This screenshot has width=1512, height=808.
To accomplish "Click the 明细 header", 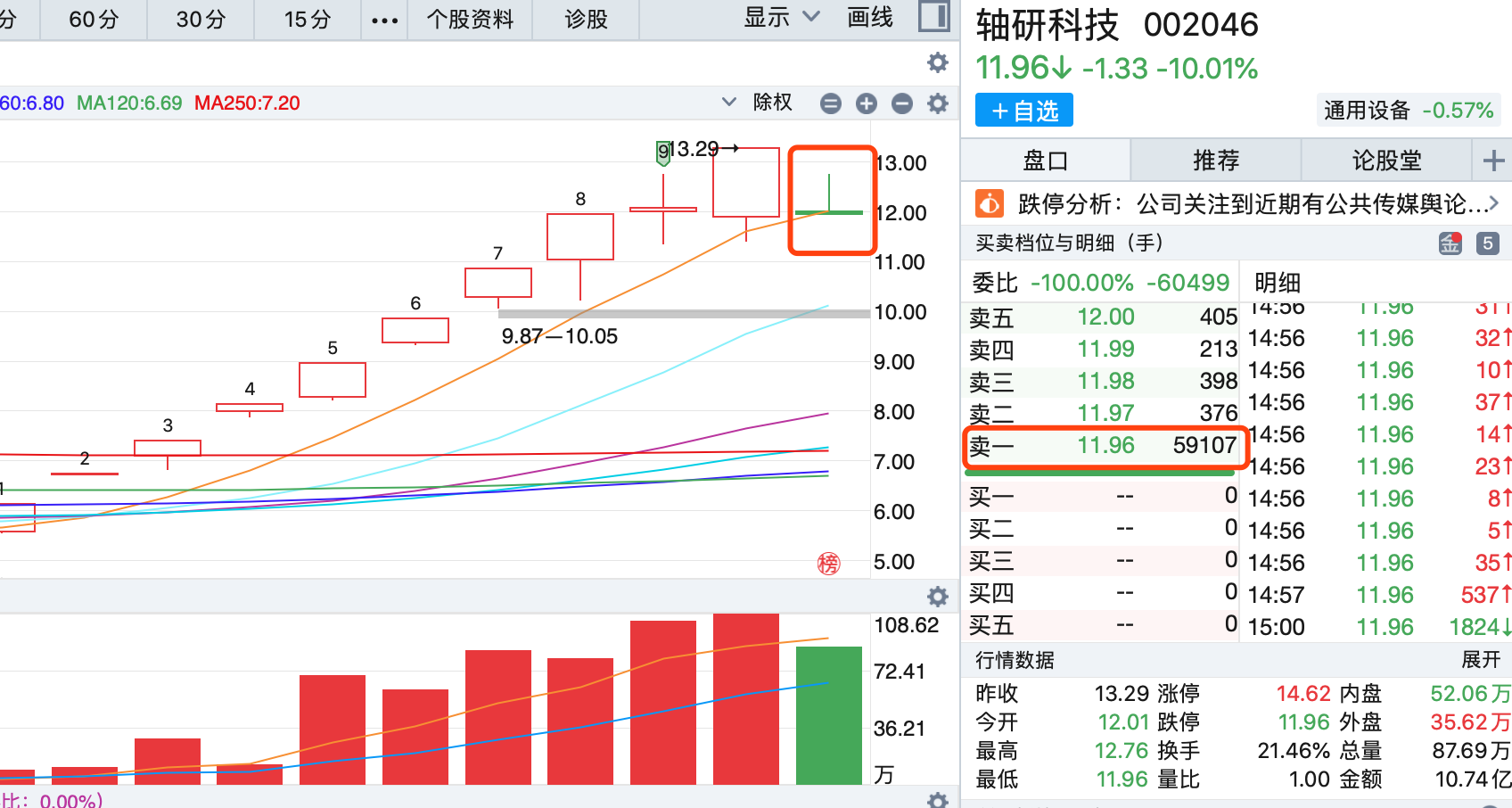I will [x=1278, y=283].
